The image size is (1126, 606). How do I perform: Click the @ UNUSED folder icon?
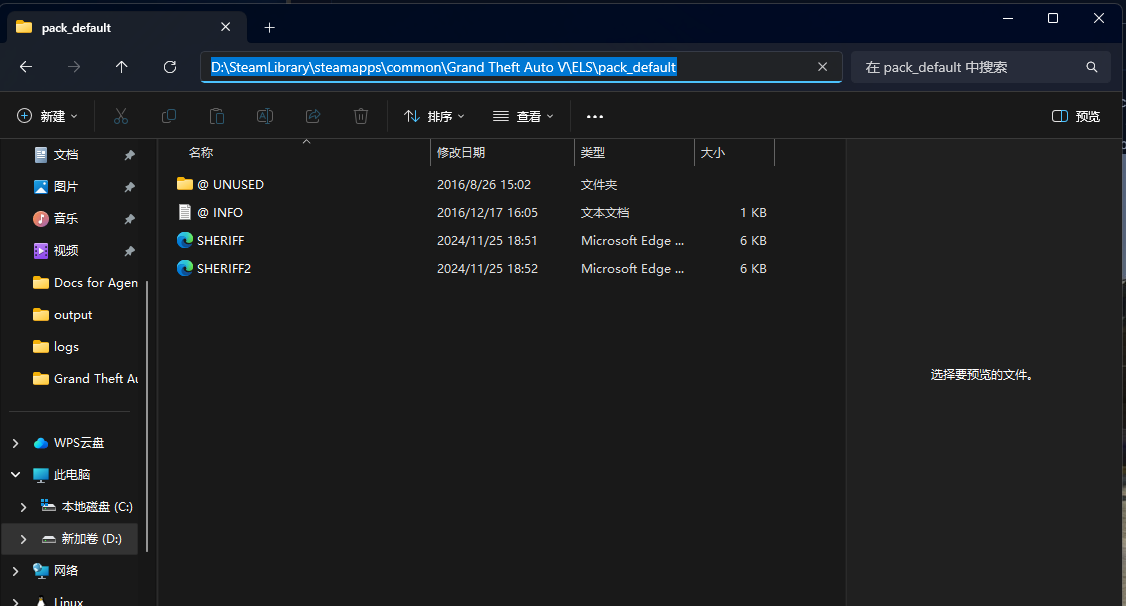click(185, 184)
